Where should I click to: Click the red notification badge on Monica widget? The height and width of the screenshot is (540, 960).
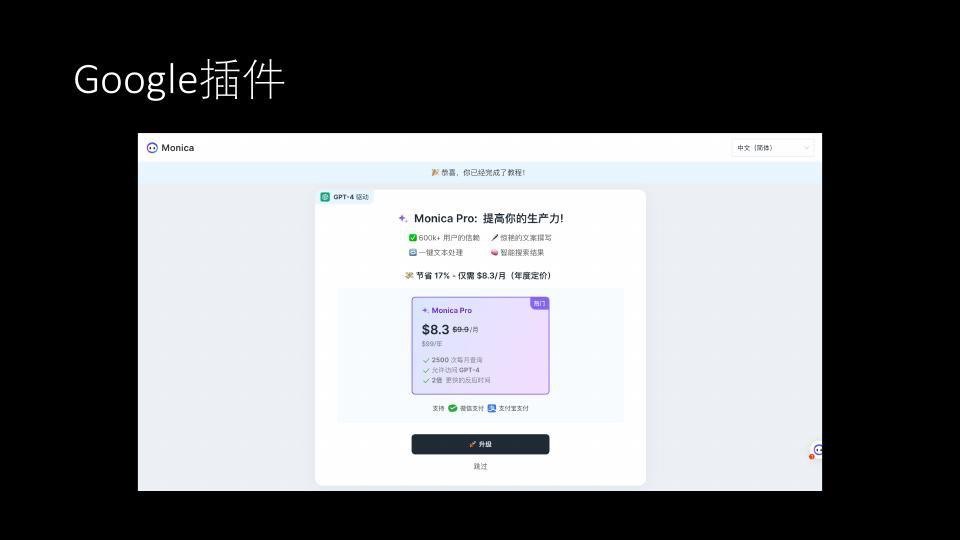(x=811, y=457)
